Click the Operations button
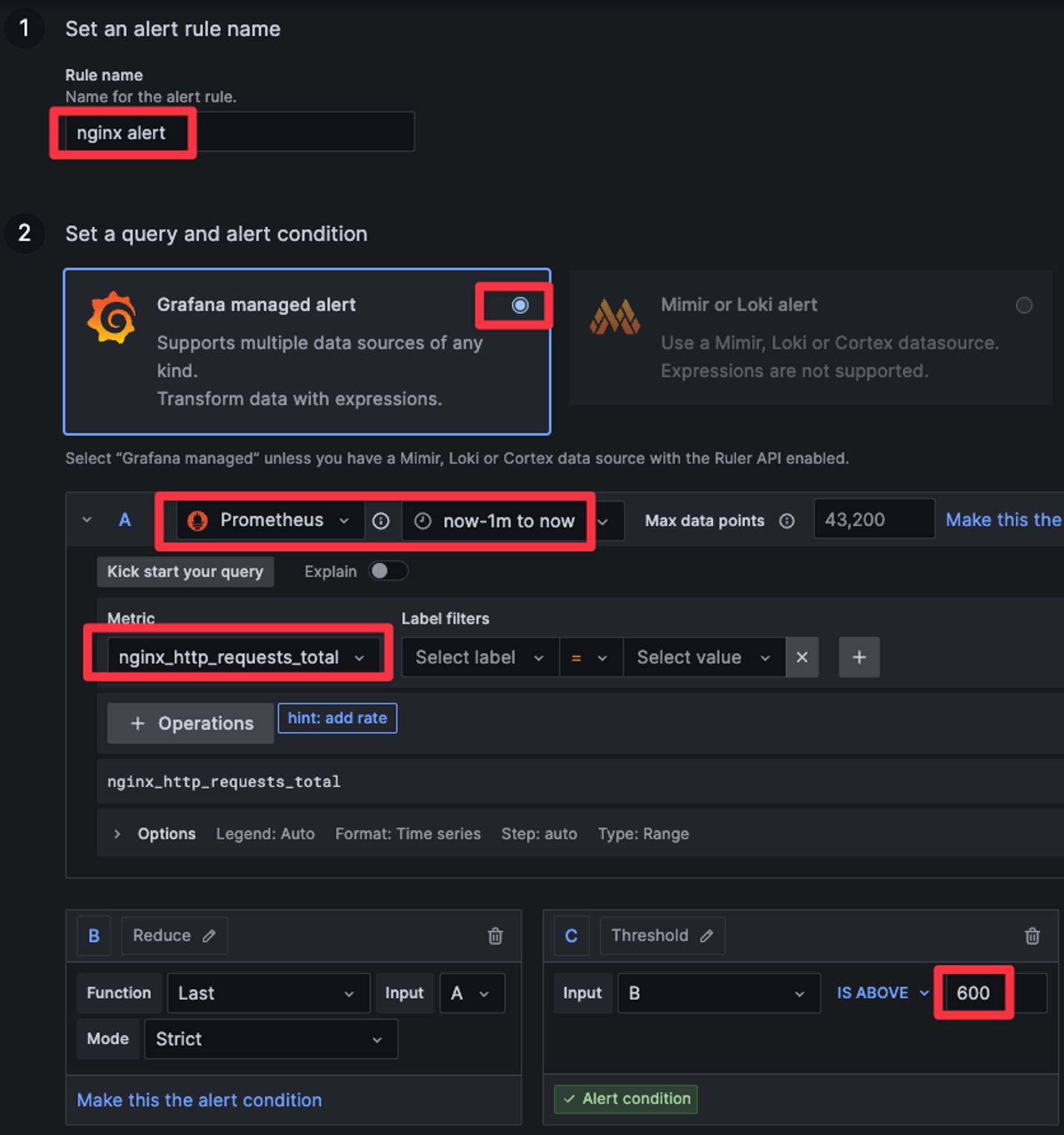 point(191,723)
